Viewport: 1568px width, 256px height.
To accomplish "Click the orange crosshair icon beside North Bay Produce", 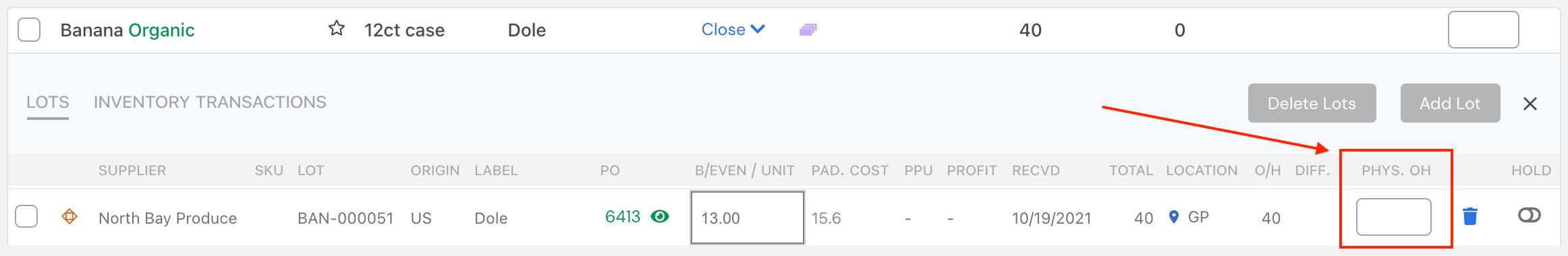I will [69, 216].
